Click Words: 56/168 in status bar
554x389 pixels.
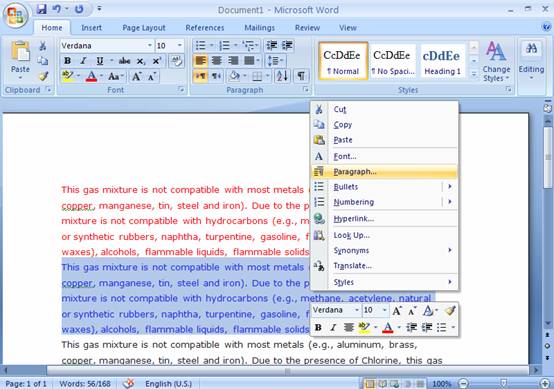point(85,383)
